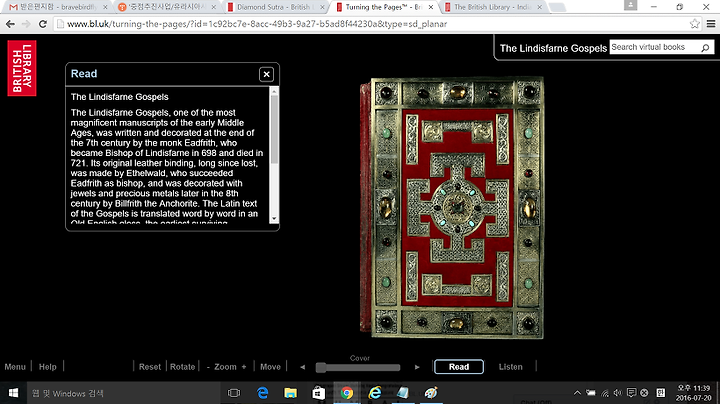Viewport: 720px width, 404px height.
Task: Show hidden system tray icons
Action: tap(577, 393)
